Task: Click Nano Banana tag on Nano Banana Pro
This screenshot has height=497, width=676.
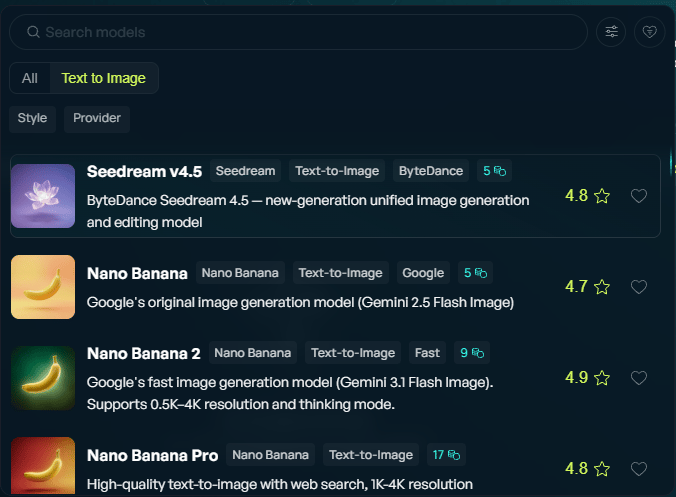Action: coord(270,455)
